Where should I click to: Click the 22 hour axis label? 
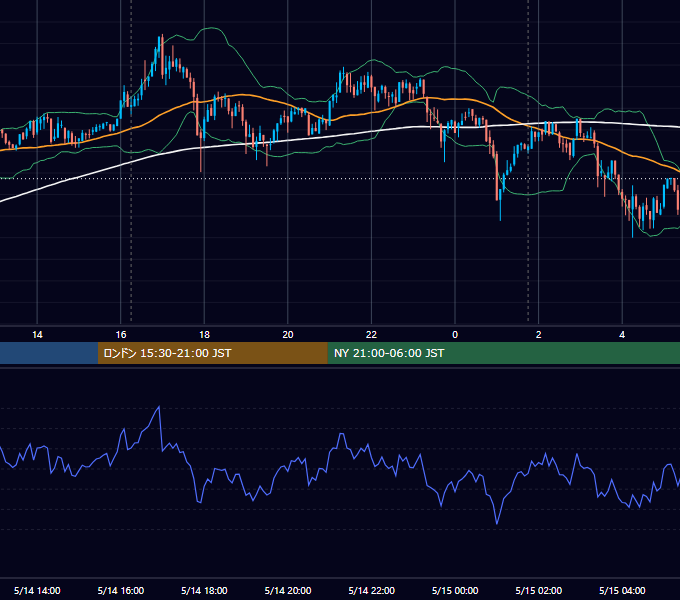click(x=371, y=335)
